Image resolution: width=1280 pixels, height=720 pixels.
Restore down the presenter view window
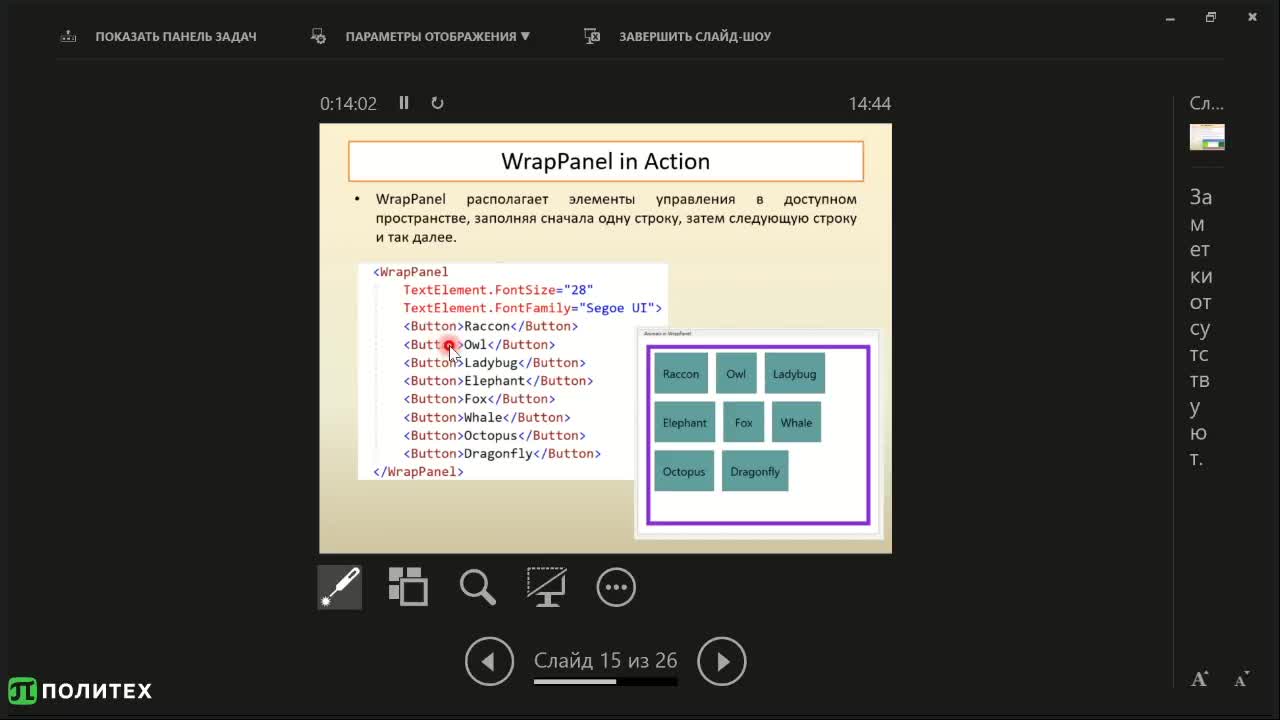pos(1211,18)
